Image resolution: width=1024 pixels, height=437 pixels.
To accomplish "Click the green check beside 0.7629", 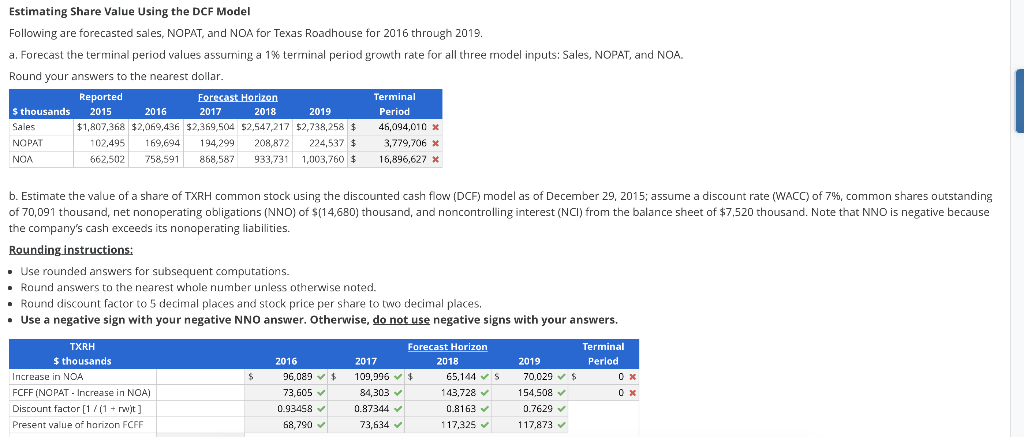I will click(x=562, y=409).
